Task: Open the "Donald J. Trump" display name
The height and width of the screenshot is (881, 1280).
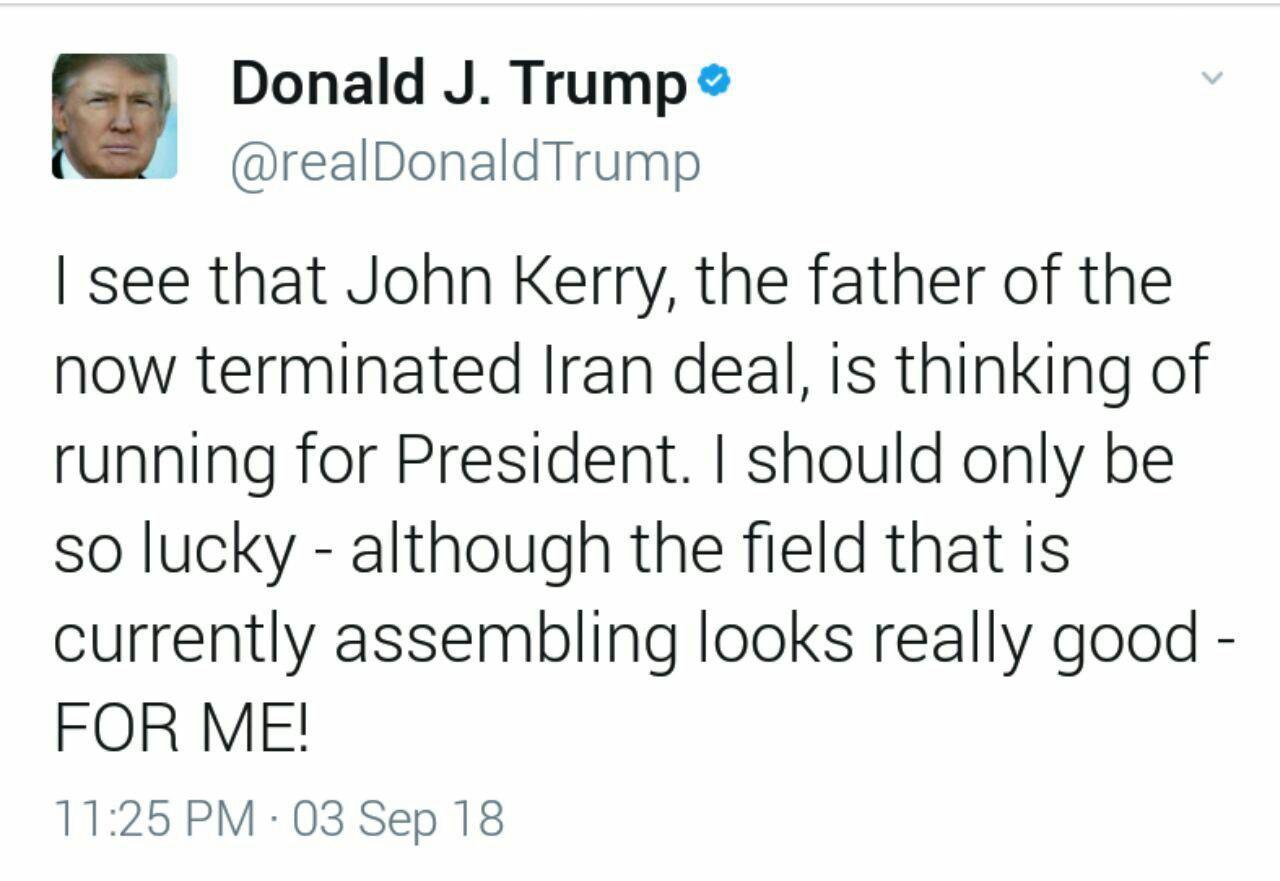Action: point(458,84)
